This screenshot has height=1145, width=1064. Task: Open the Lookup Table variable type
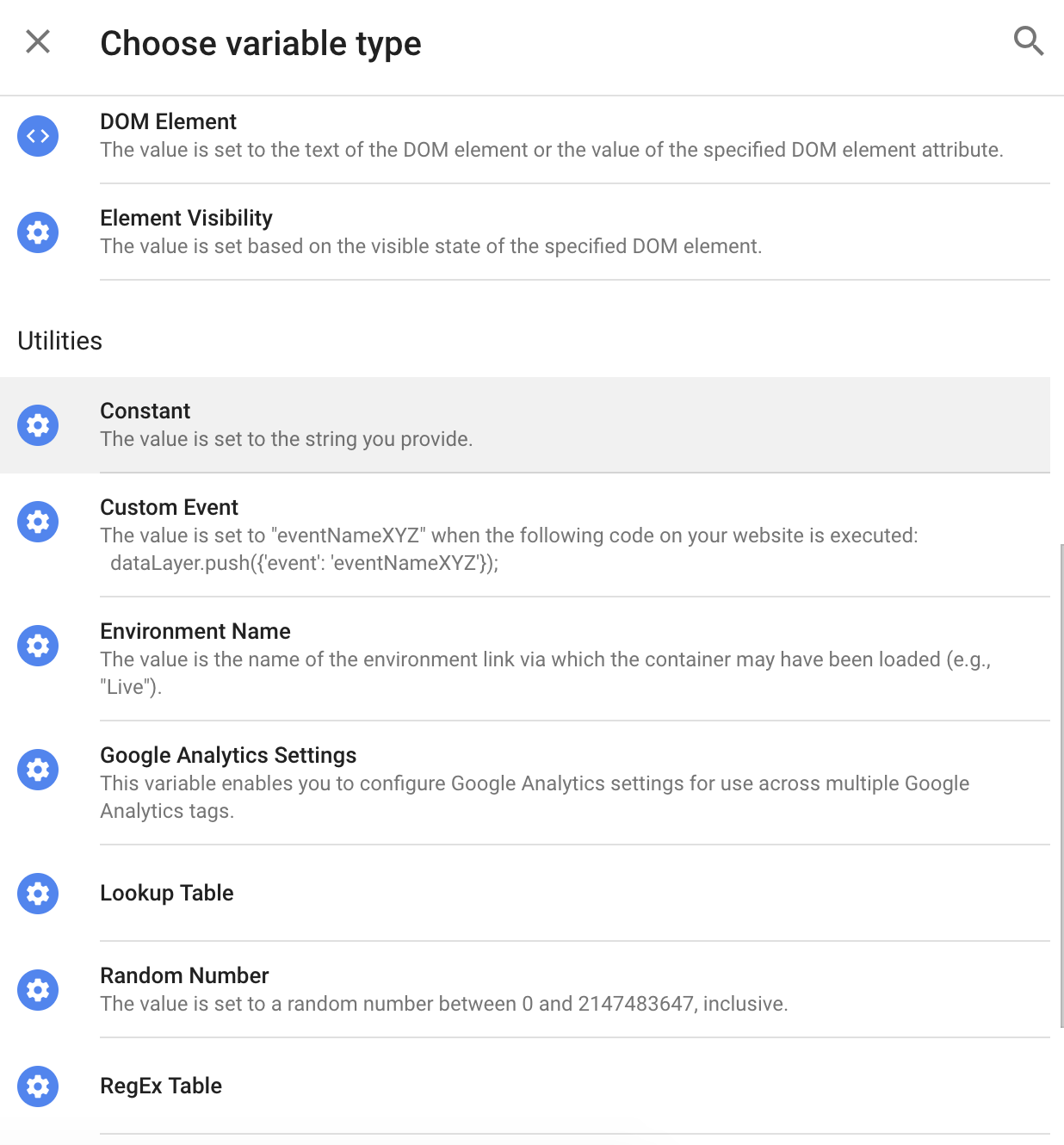coord(167,894)
